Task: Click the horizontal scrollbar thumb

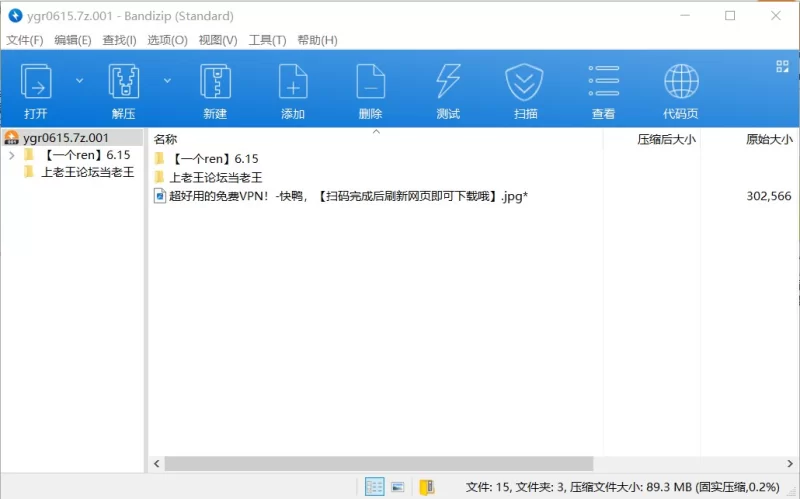Action: [379, 464]
